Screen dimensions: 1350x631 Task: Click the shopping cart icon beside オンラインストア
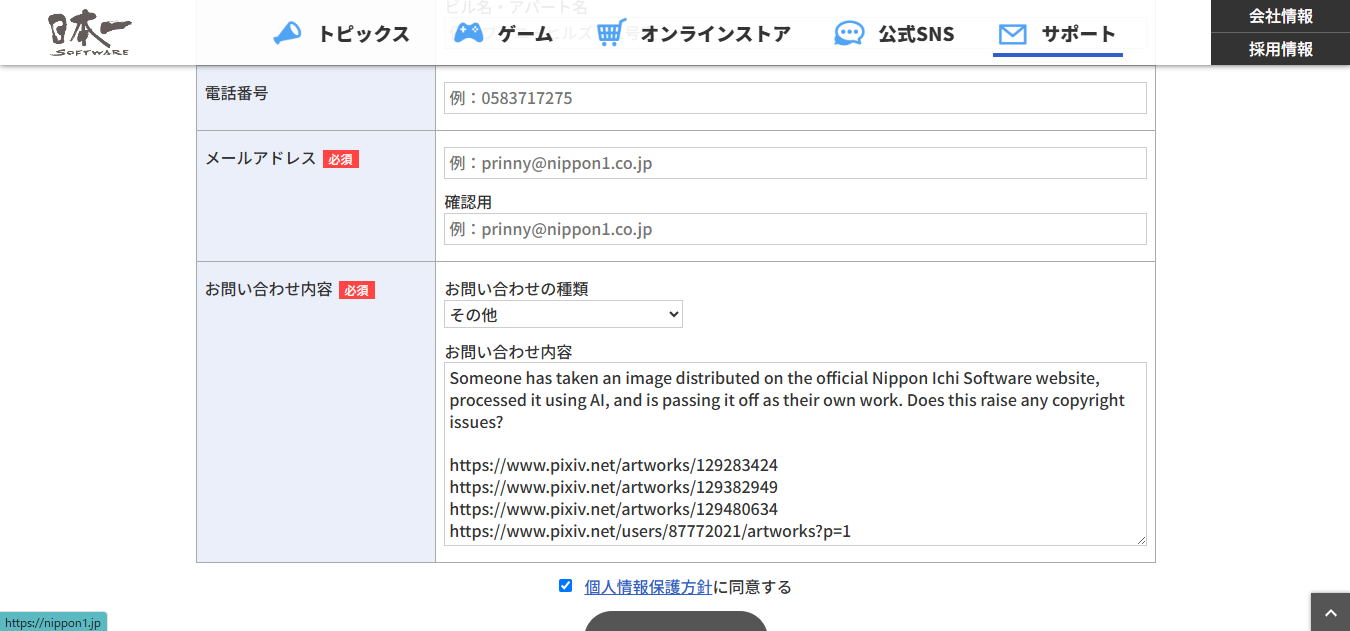click(x=611, y=33)
